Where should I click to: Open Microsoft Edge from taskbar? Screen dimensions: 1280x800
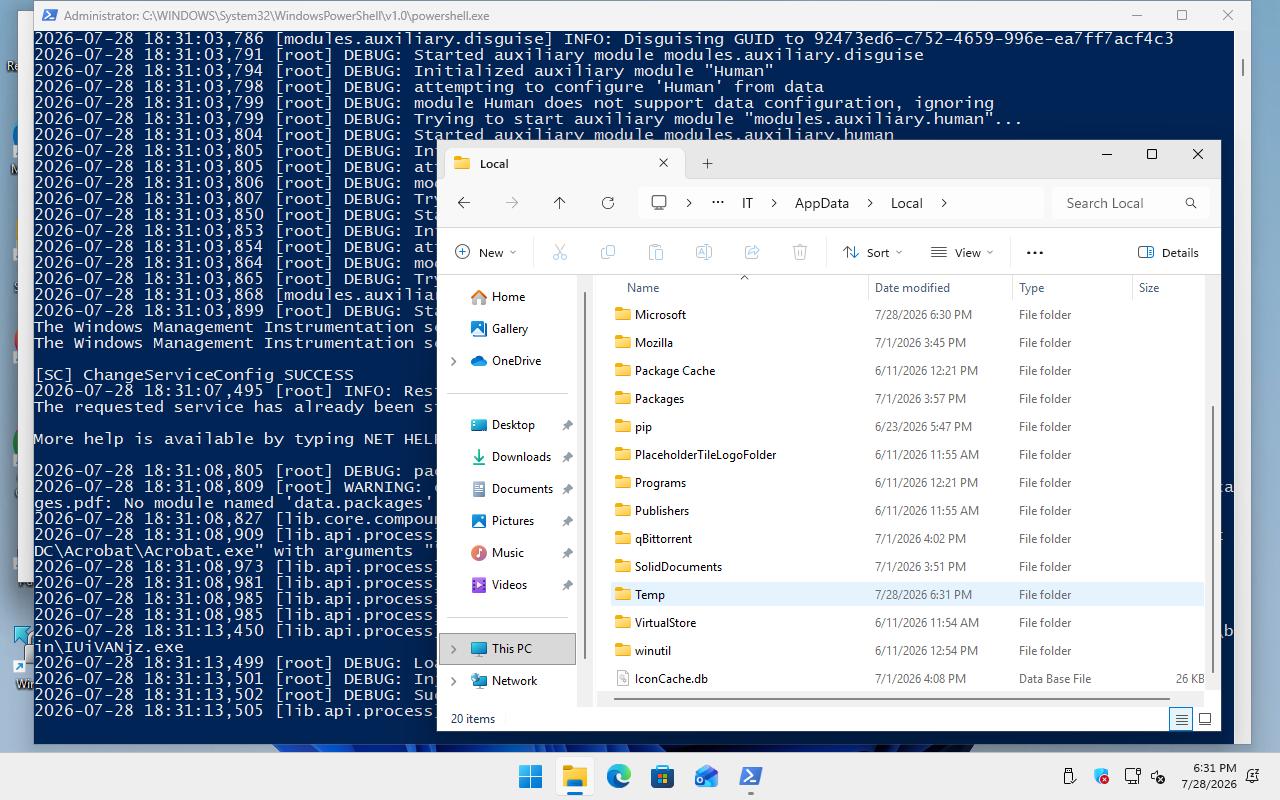(x=618, y=776)
